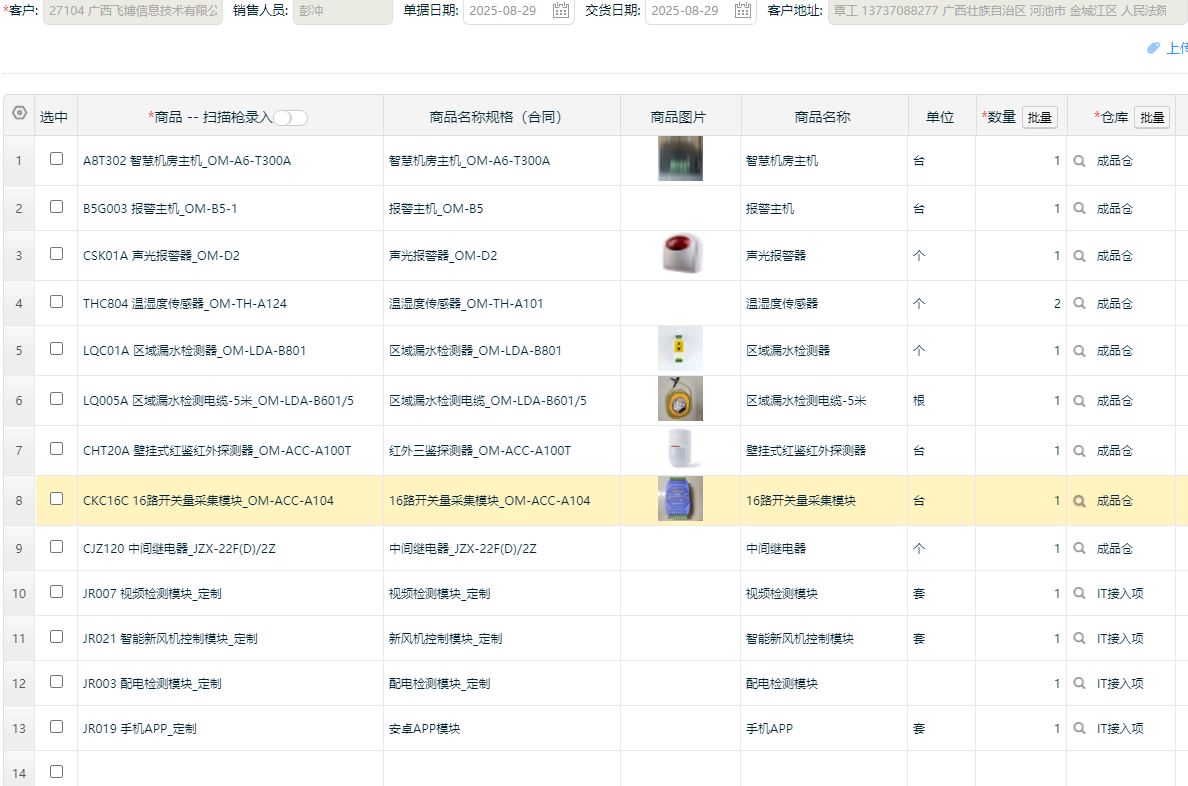Search warehouse for 中间继电器 row
Screen dimensions: 1188x786
[1080, 548]
